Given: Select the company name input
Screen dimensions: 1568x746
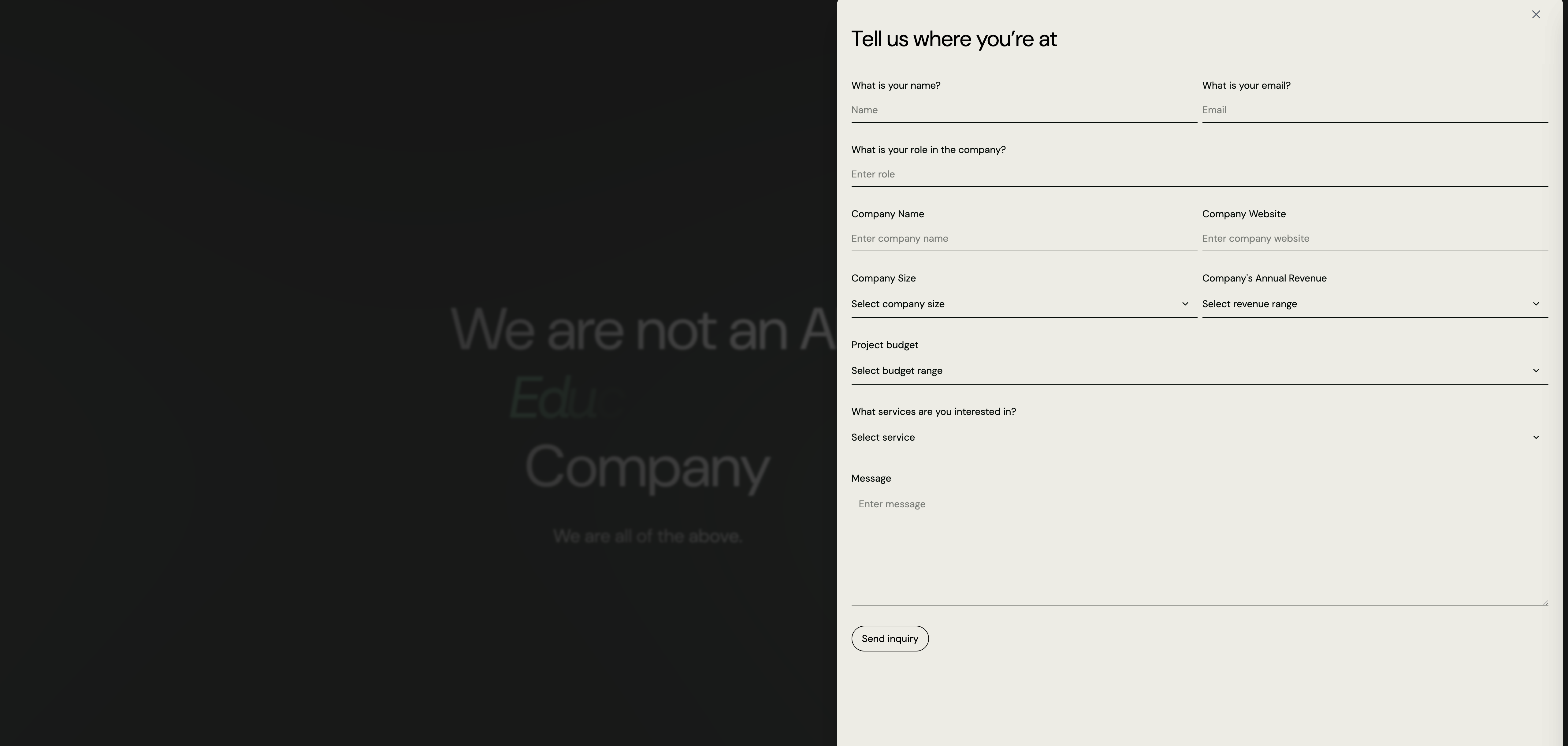Looking at the screenshot, I should click(x=1024, y=239).
